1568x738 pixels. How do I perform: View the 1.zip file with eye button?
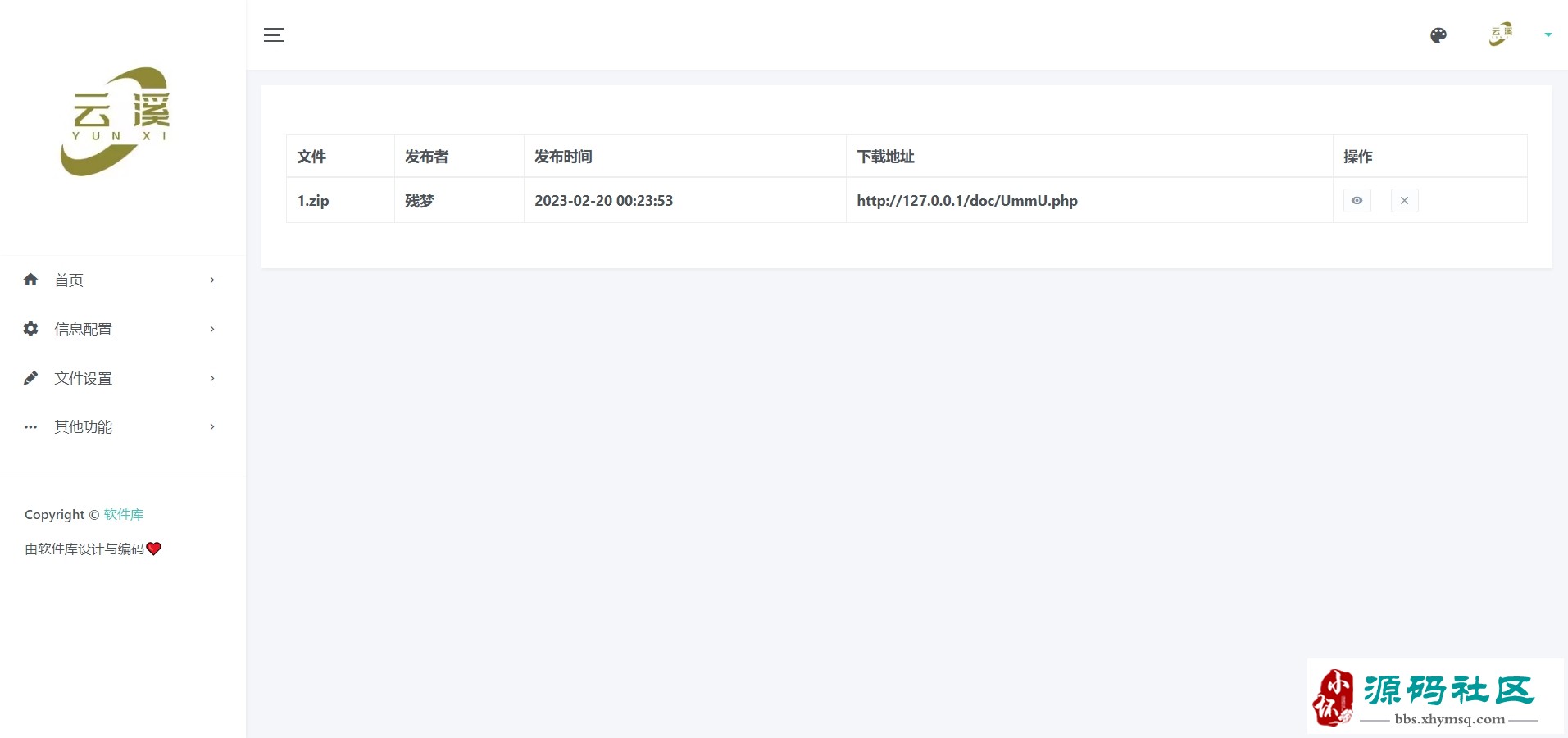[x=1357, y=200]
